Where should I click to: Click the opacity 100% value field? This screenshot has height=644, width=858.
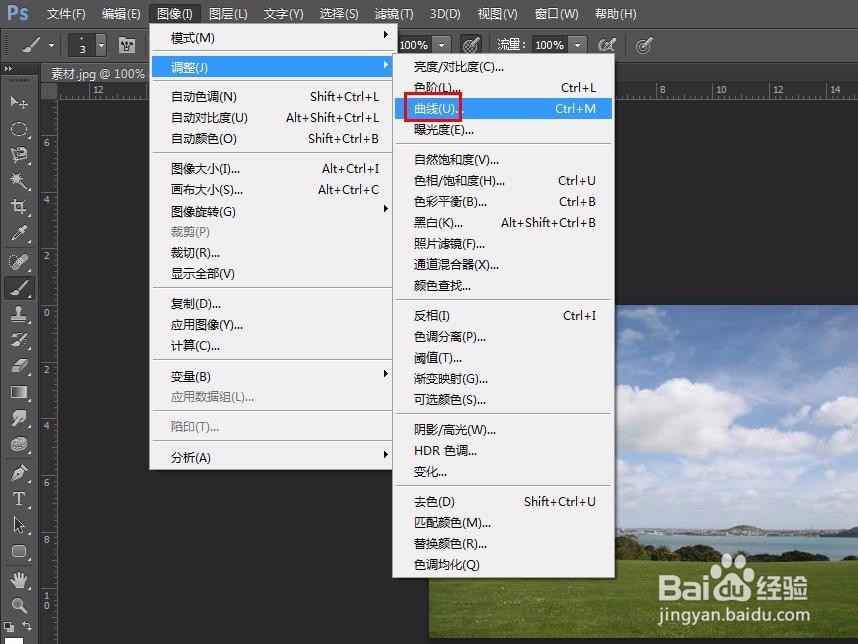pos(415,45)
